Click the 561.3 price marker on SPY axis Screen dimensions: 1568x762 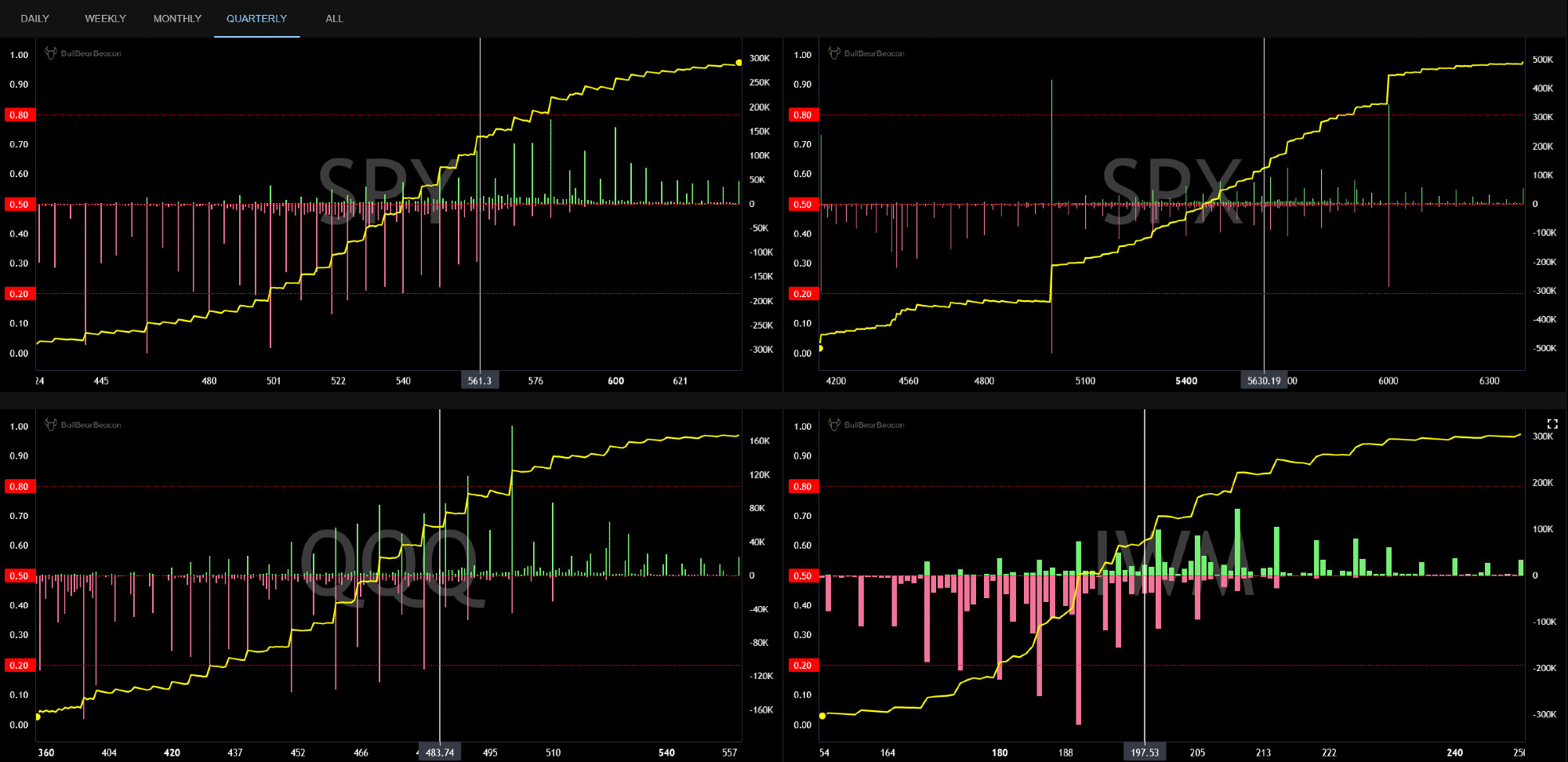point(480,381)
